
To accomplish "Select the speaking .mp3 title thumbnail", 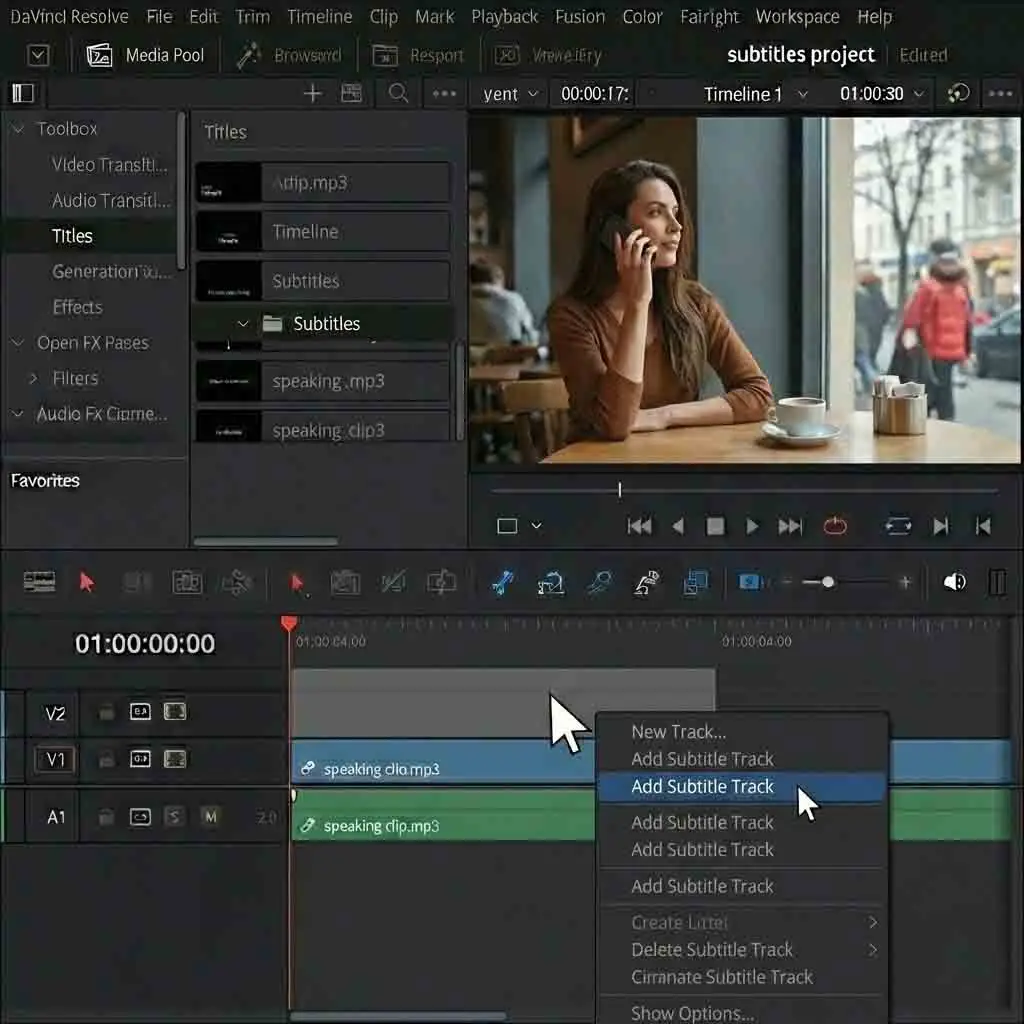I will point(228,381).
